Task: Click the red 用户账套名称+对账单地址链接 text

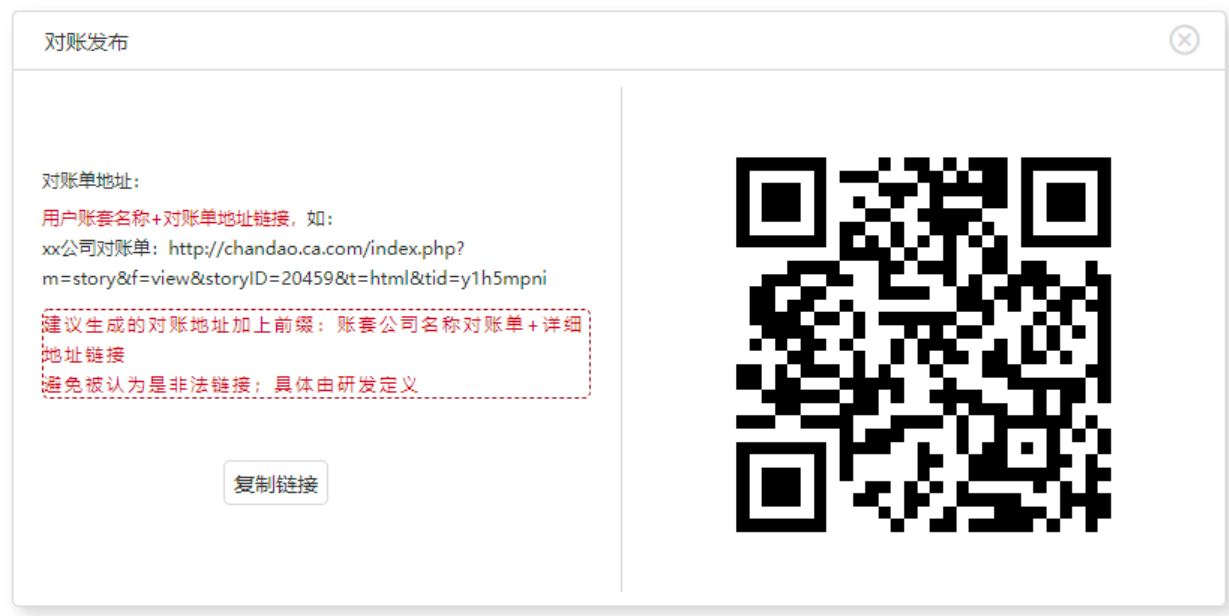Action: (165, 217)
